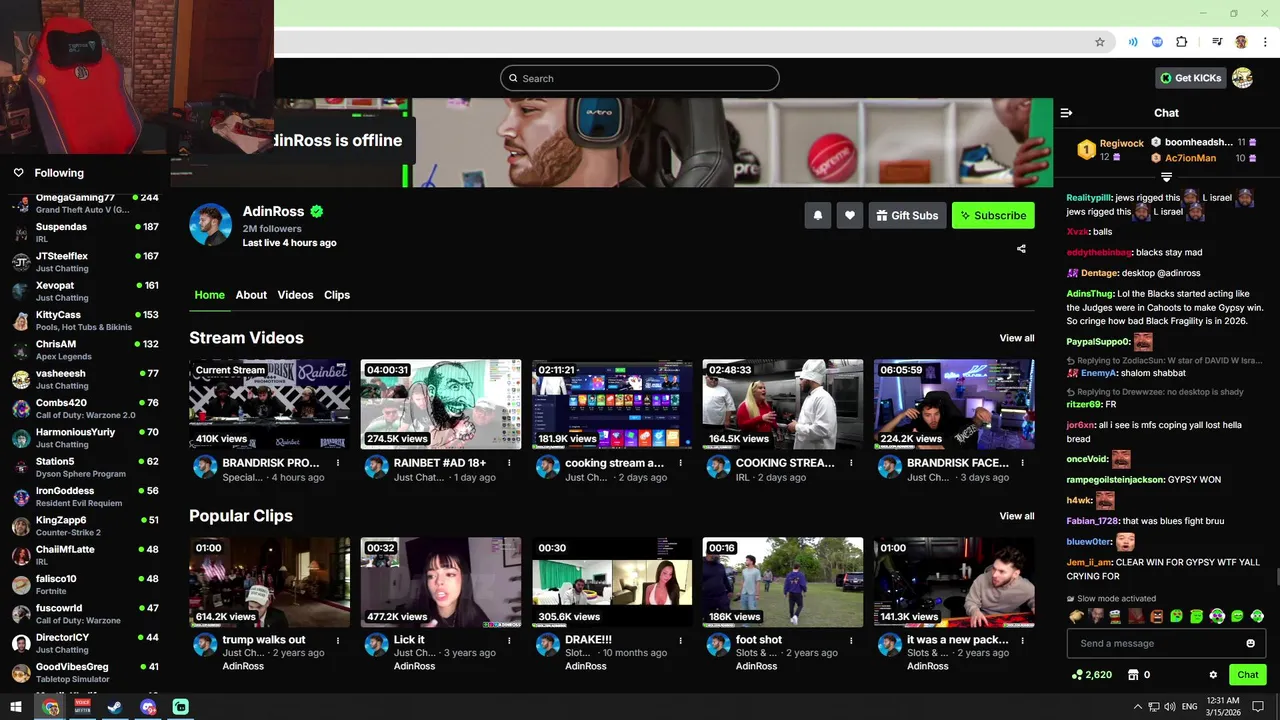
Task: Open options menu for RAINBET #AD 18+ video
Action: [x=509, y=463]
